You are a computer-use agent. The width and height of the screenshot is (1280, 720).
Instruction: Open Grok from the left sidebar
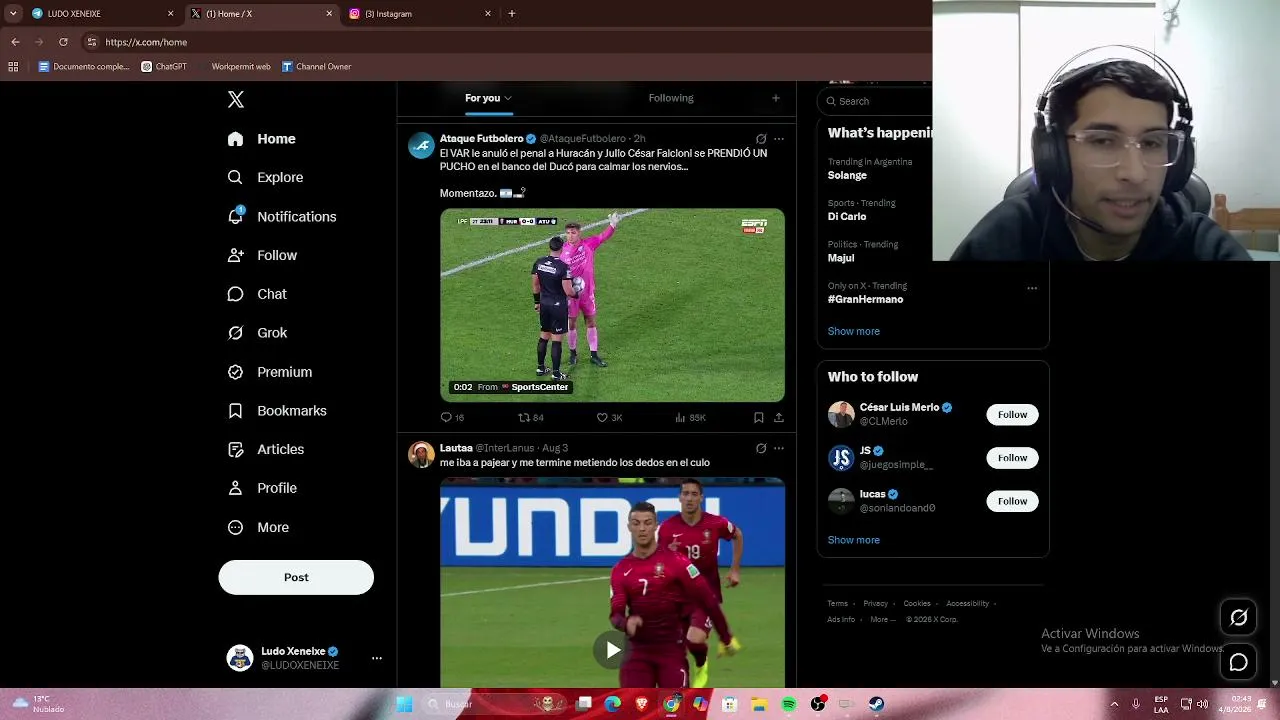(x=257, y=333)
